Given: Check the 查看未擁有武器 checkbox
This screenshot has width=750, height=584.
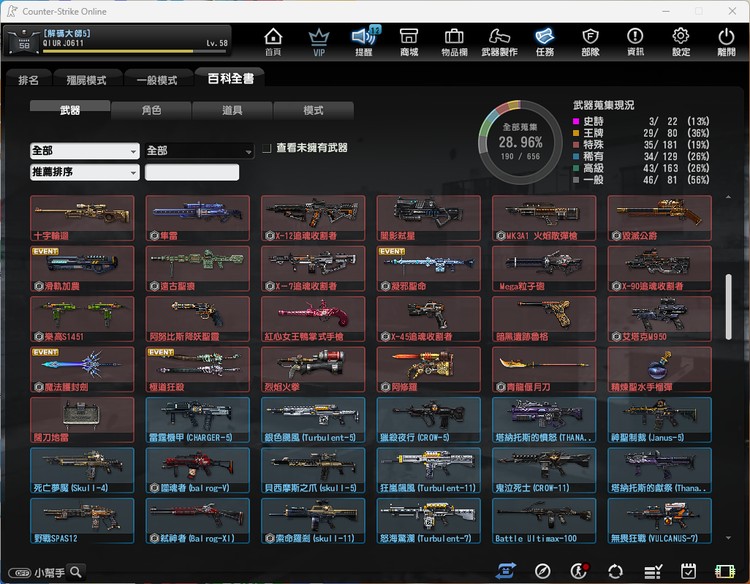Looking at the screenshot, I should tap(267, 148).
